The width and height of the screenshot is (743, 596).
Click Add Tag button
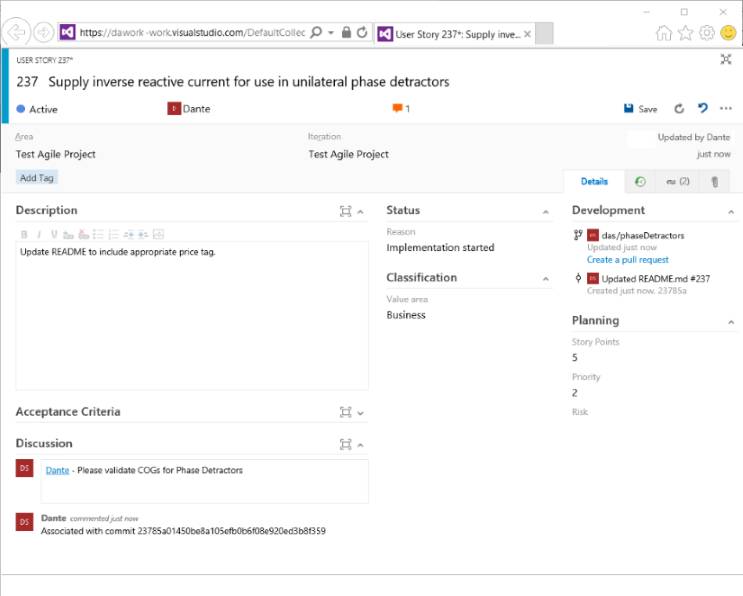click(36, 178)
